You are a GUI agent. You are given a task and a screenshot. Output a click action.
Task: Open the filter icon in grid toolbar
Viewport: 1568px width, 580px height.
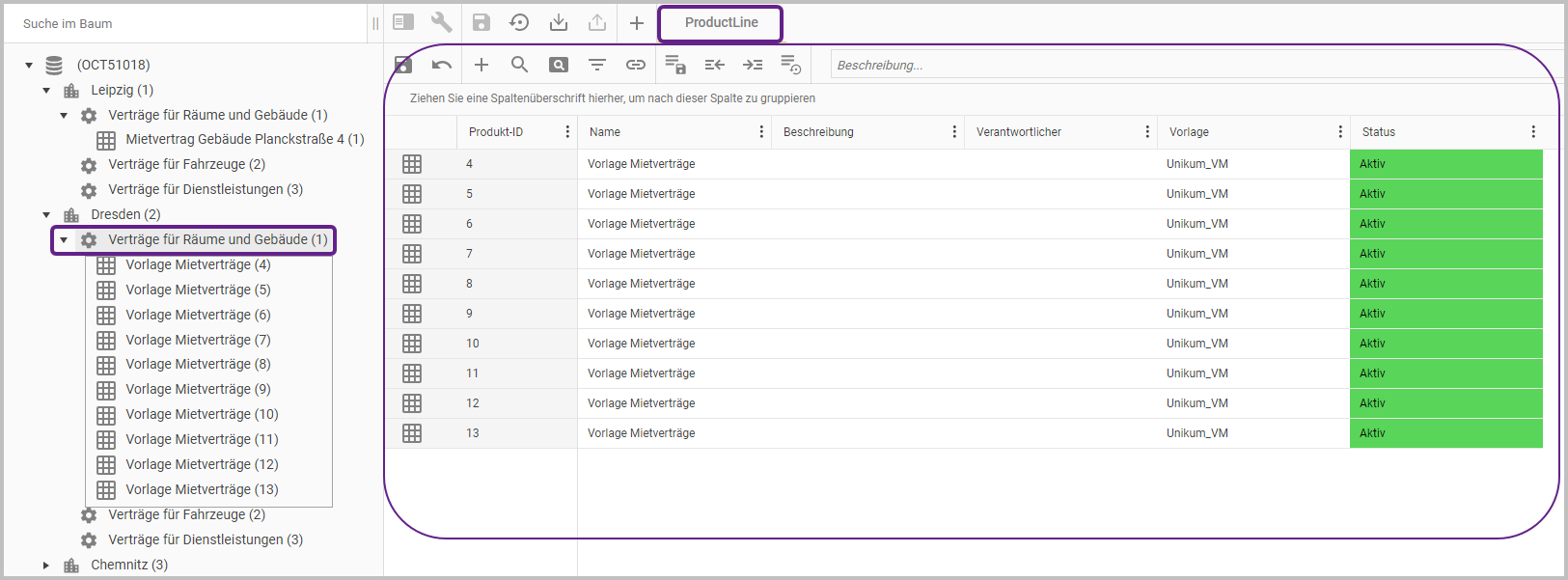click(597, 65)
